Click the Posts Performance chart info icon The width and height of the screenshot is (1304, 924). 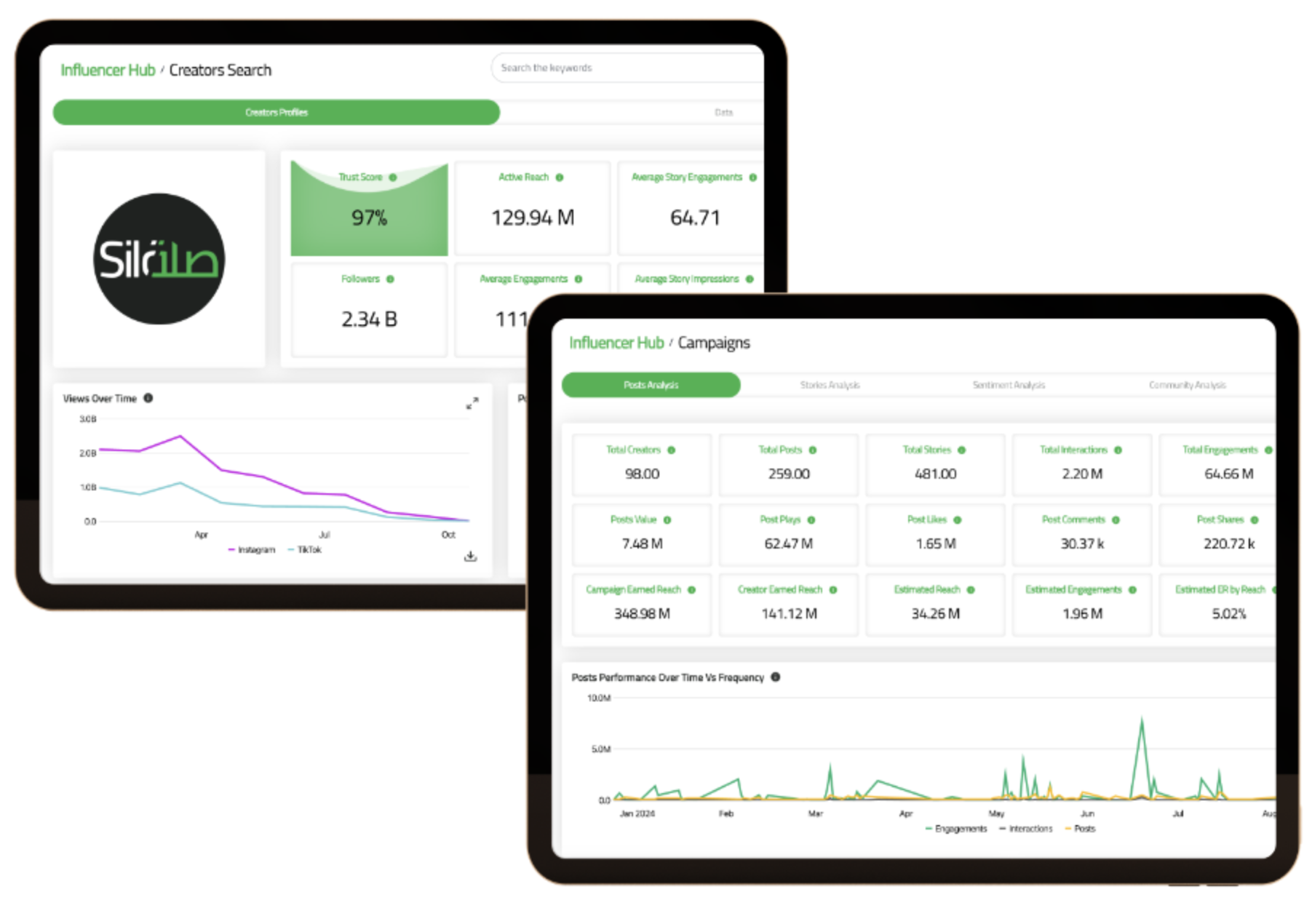pyautogui.click(x=776, y=677)
